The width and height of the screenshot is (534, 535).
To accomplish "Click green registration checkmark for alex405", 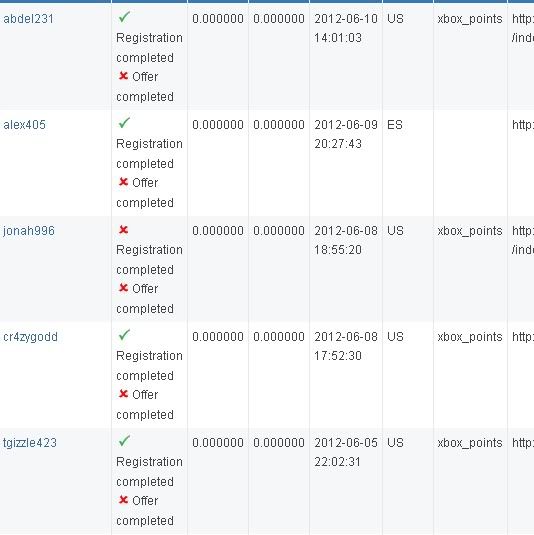I will [124, 123].
